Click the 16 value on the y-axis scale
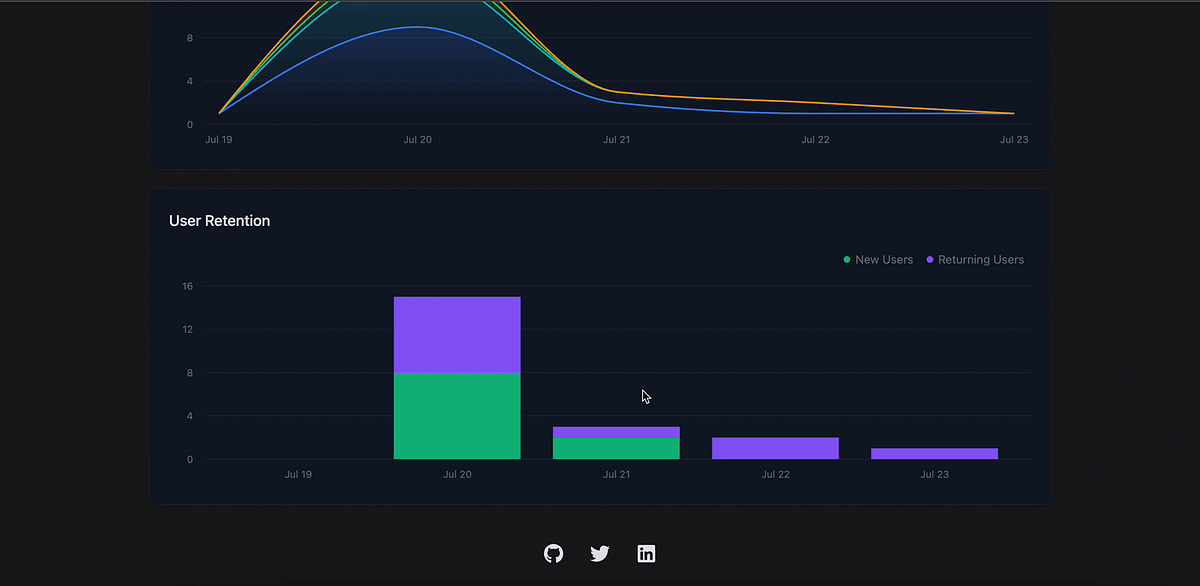The image size is (1200, 586). [186, 286]
